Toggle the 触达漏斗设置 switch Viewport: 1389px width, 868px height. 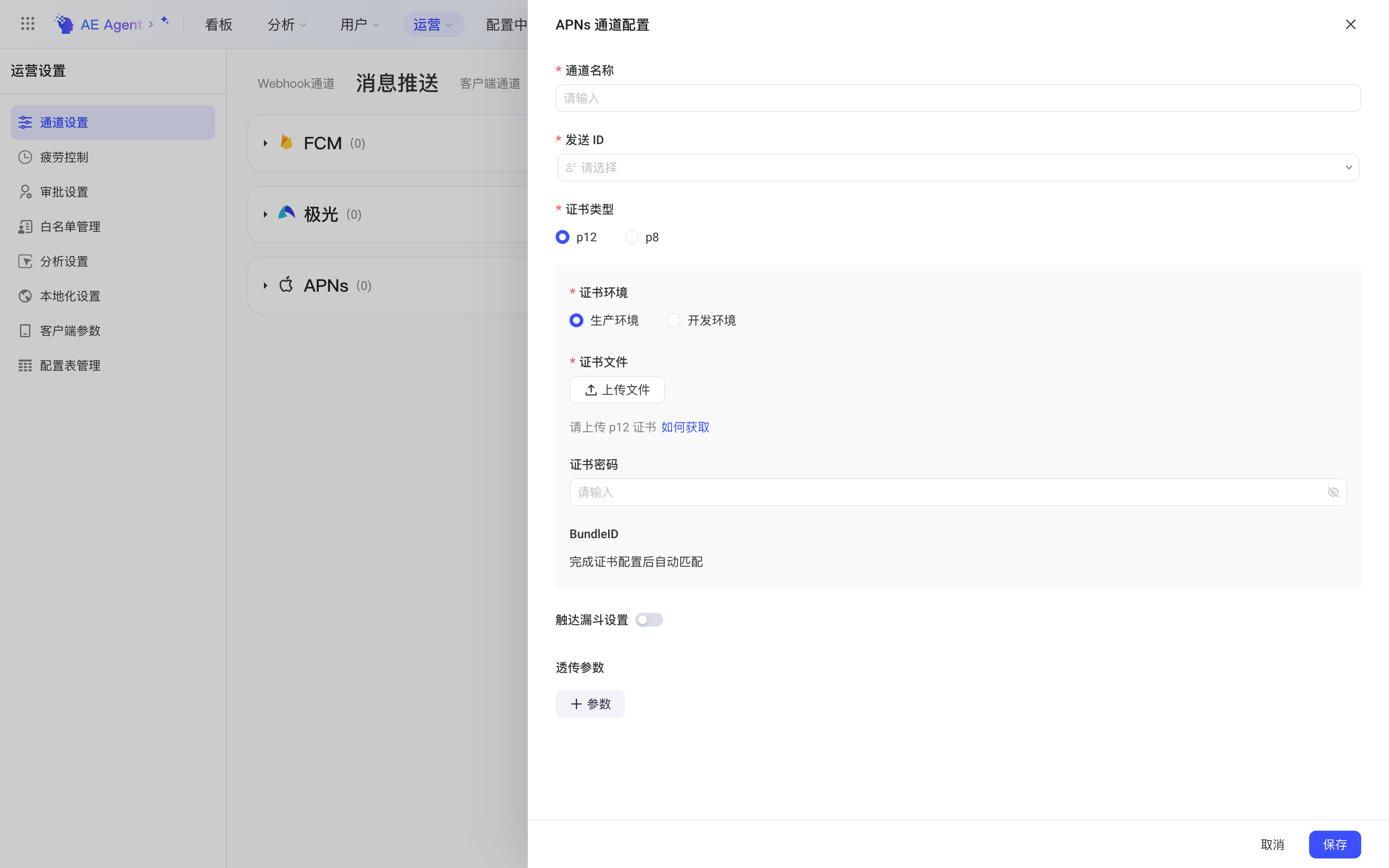[649, 620]
